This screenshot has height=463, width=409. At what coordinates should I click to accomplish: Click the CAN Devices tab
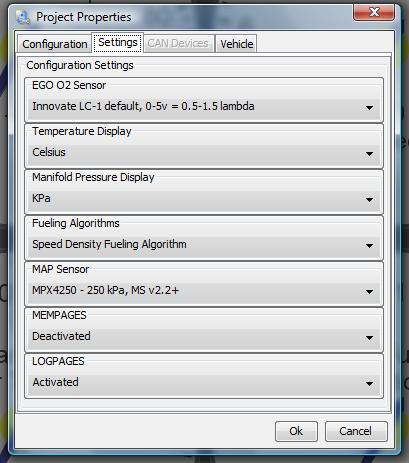pyautogui.click(x=178, y=43)
